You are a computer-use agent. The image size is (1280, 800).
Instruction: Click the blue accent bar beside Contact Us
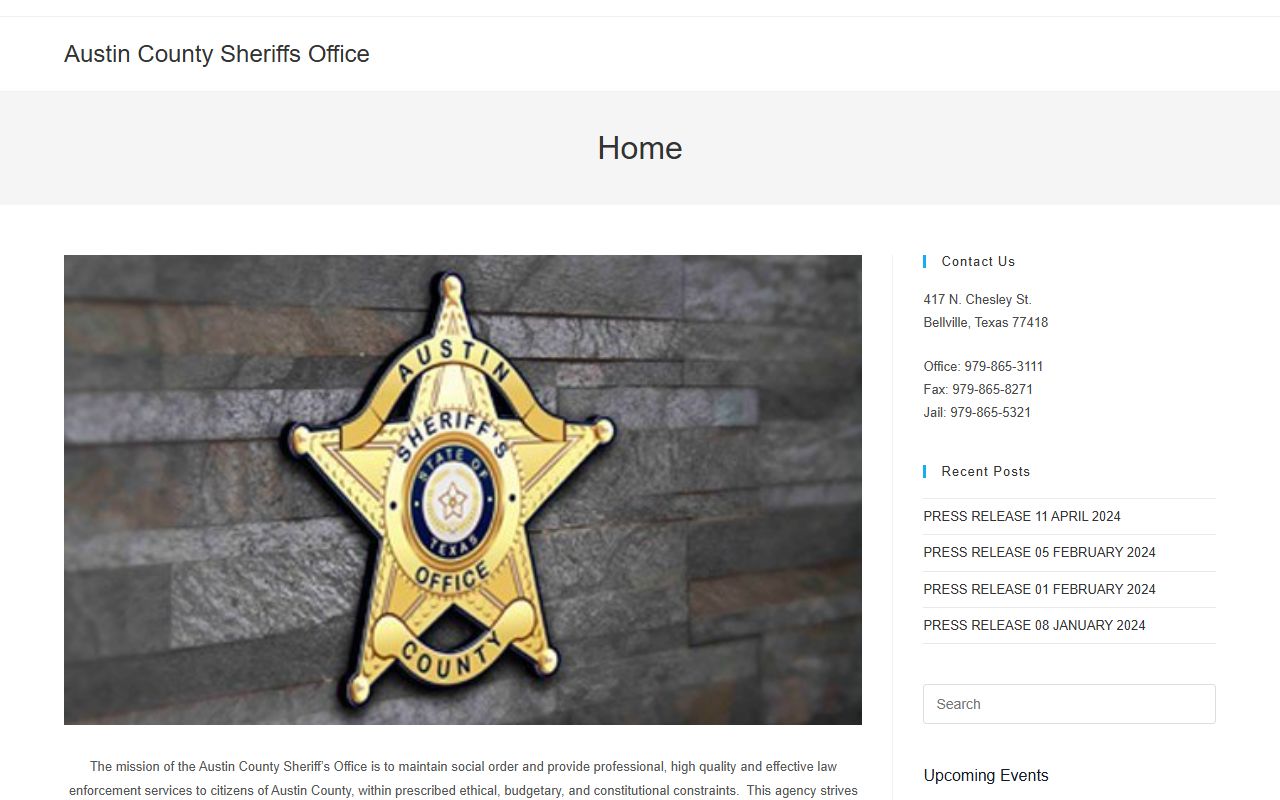point(925,261)
